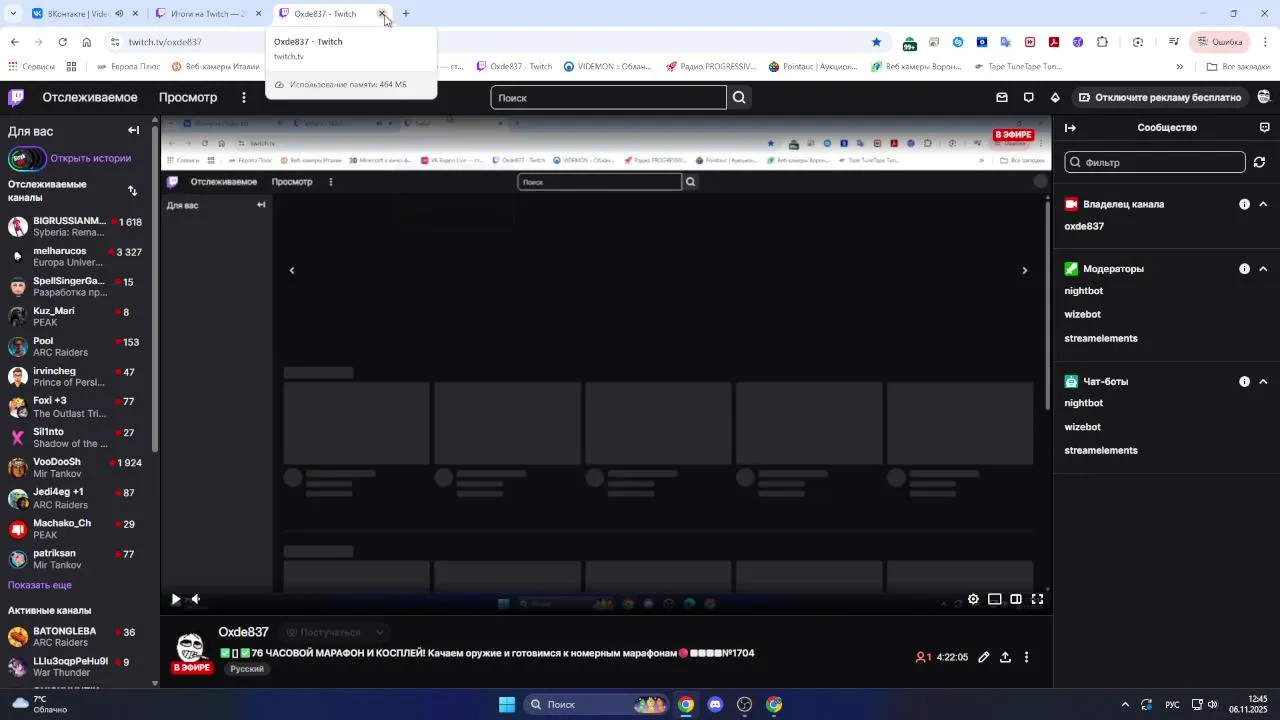Open Discord from the taskbar
The width and height of the screenshot is (1280, 720).
click(715, 704)
